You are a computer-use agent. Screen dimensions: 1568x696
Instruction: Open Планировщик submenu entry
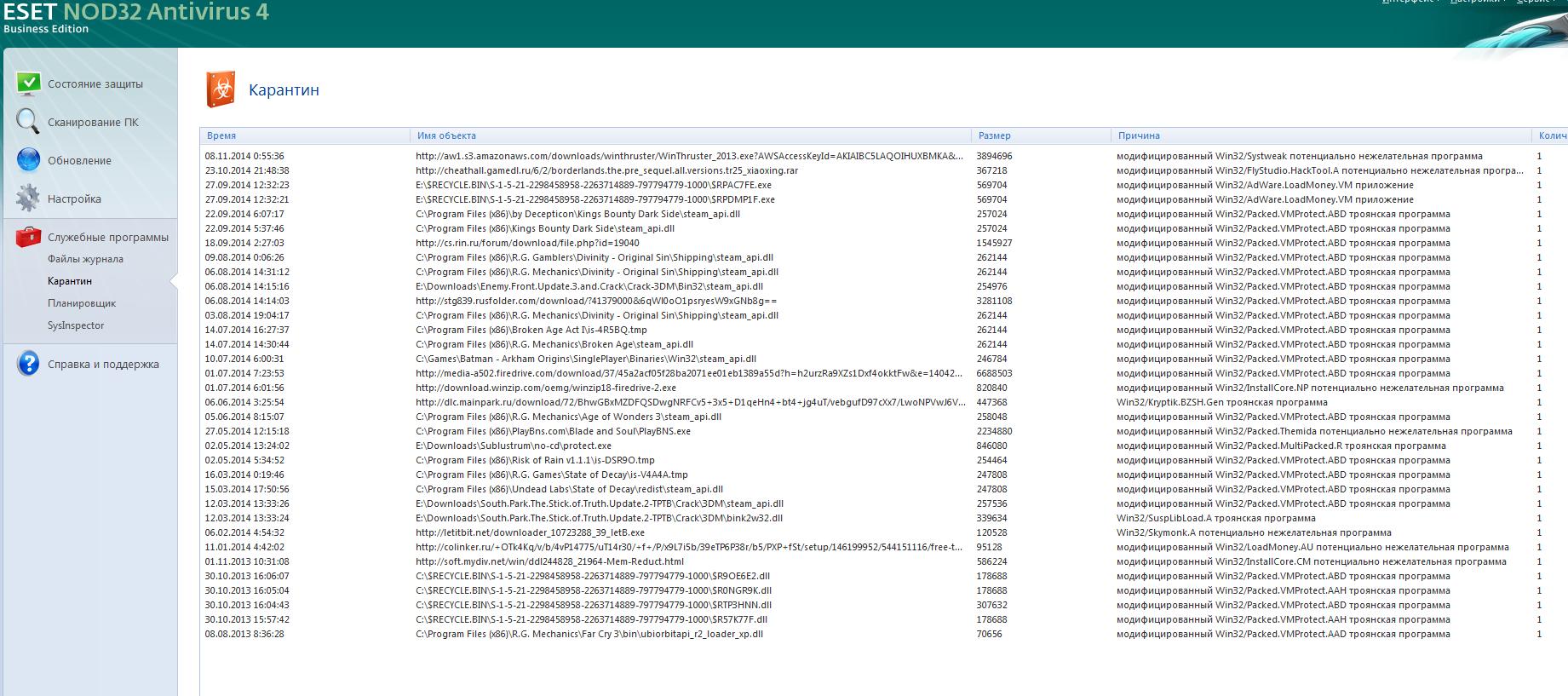pos(82,303)
